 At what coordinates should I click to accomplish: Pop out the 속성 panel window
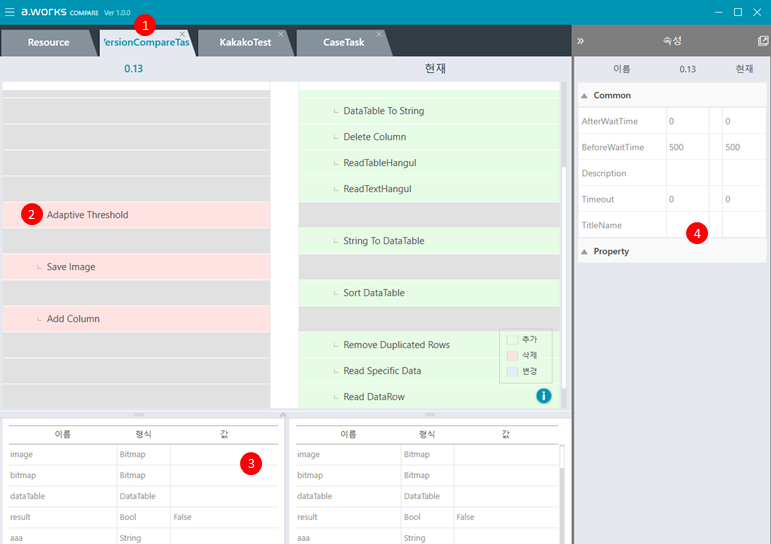(762, 42)
